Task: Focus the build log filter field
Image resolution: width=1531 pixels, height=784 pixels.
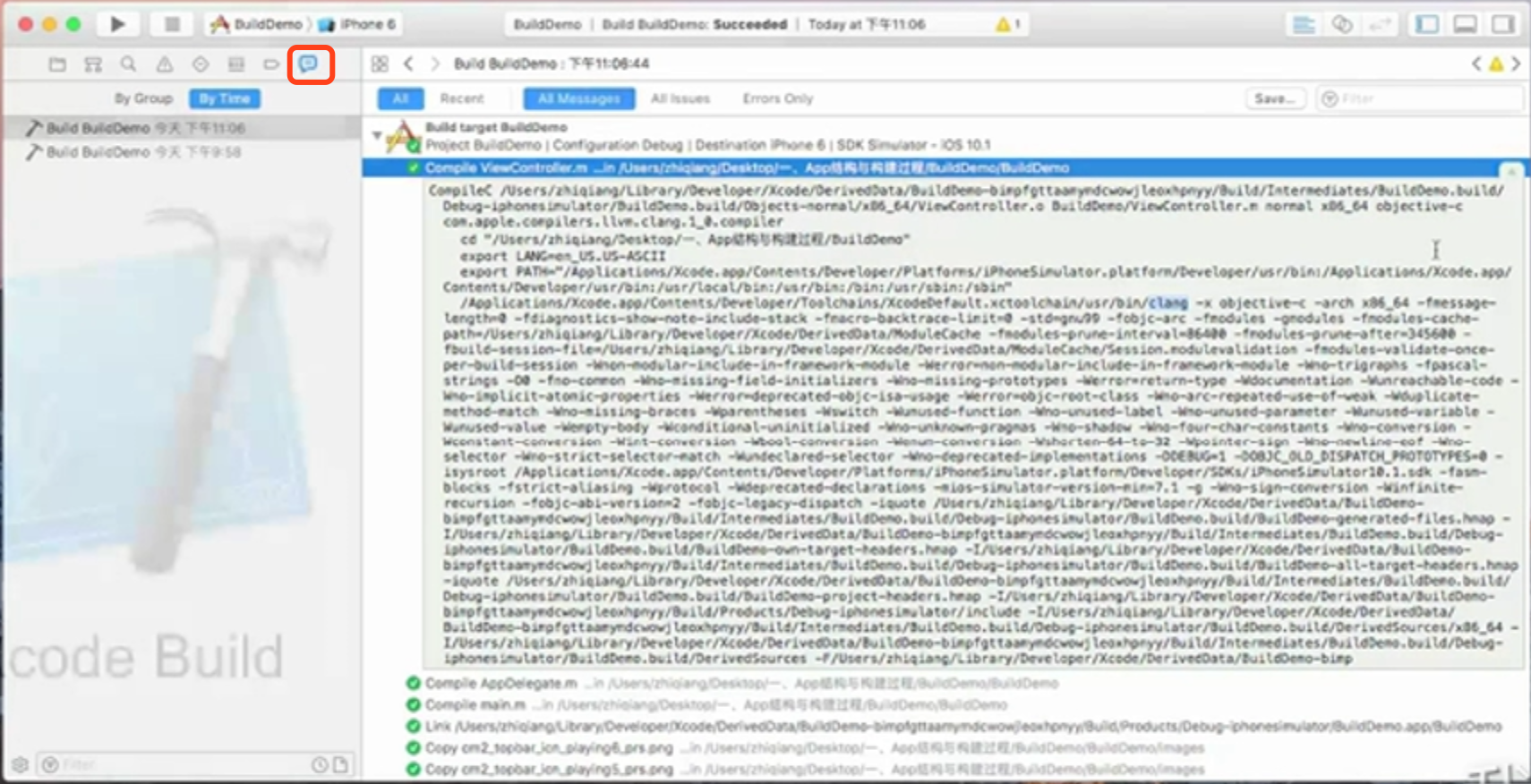Action: click(1419, 98)
